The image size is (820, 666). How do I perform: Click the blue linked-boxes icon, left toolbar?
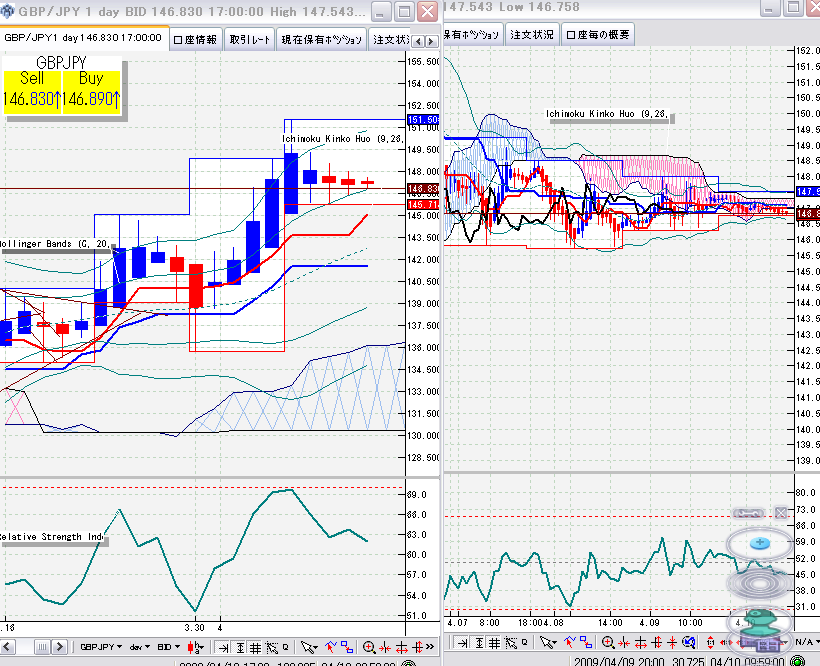347,647
